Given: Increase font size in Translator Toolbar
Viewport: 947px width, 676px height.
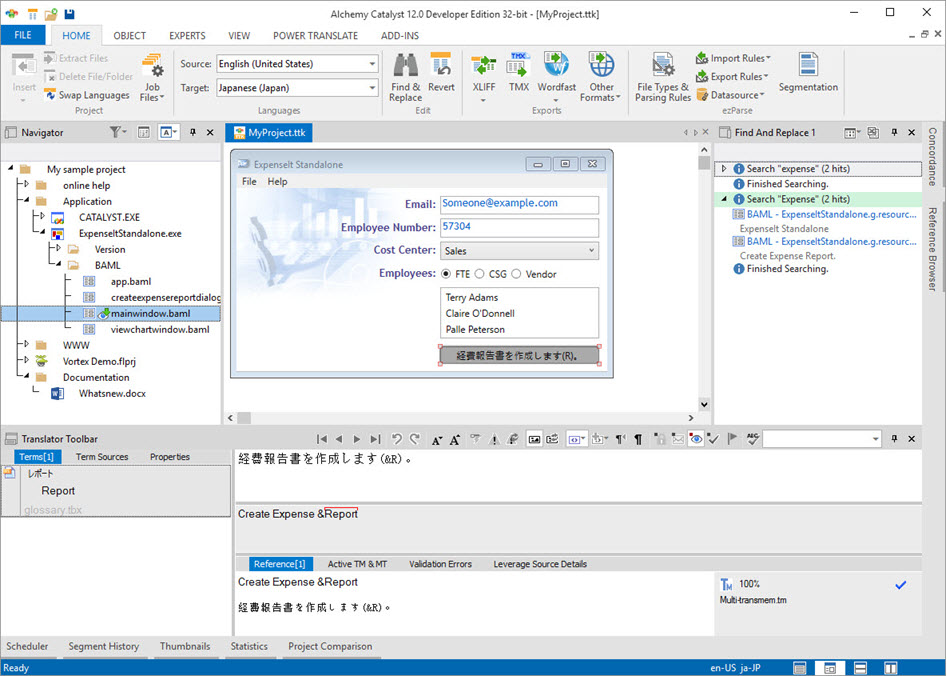Looking at the screenshot, I should [x=455, y=439].
